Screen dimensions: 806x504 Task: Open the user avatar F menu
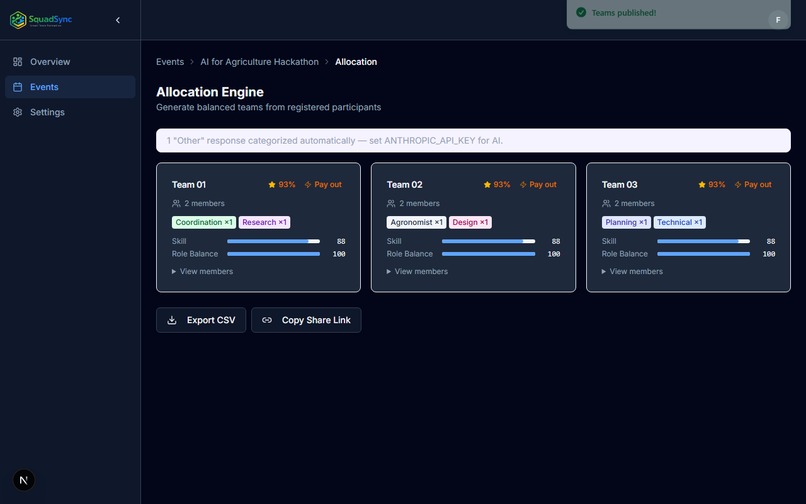(778, 20)
